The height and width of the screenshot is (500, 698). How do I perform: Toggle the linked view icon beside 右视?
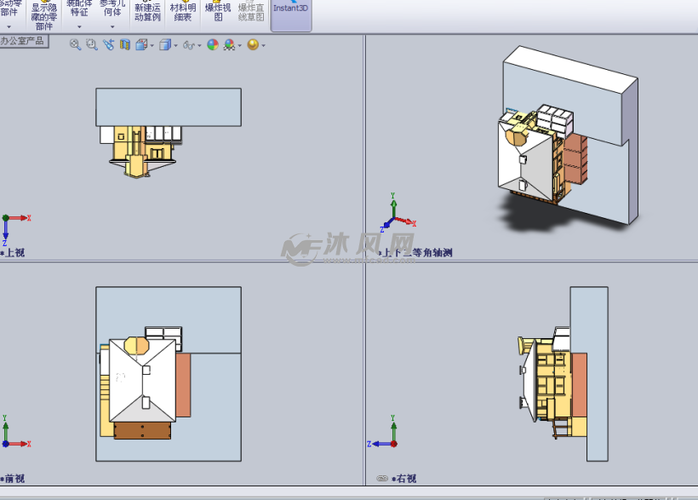(381, 479)
